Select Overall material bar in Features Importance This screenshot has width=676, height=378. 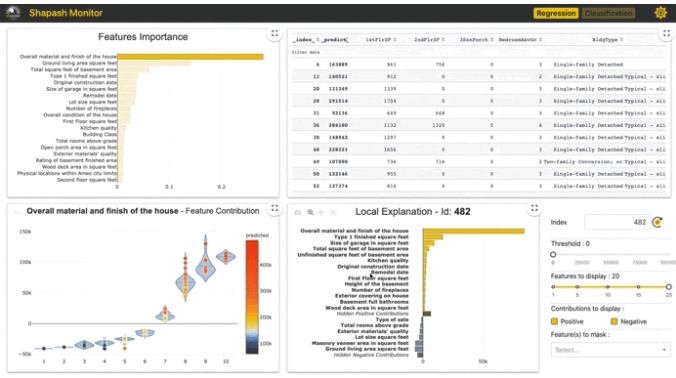[190, 56]
